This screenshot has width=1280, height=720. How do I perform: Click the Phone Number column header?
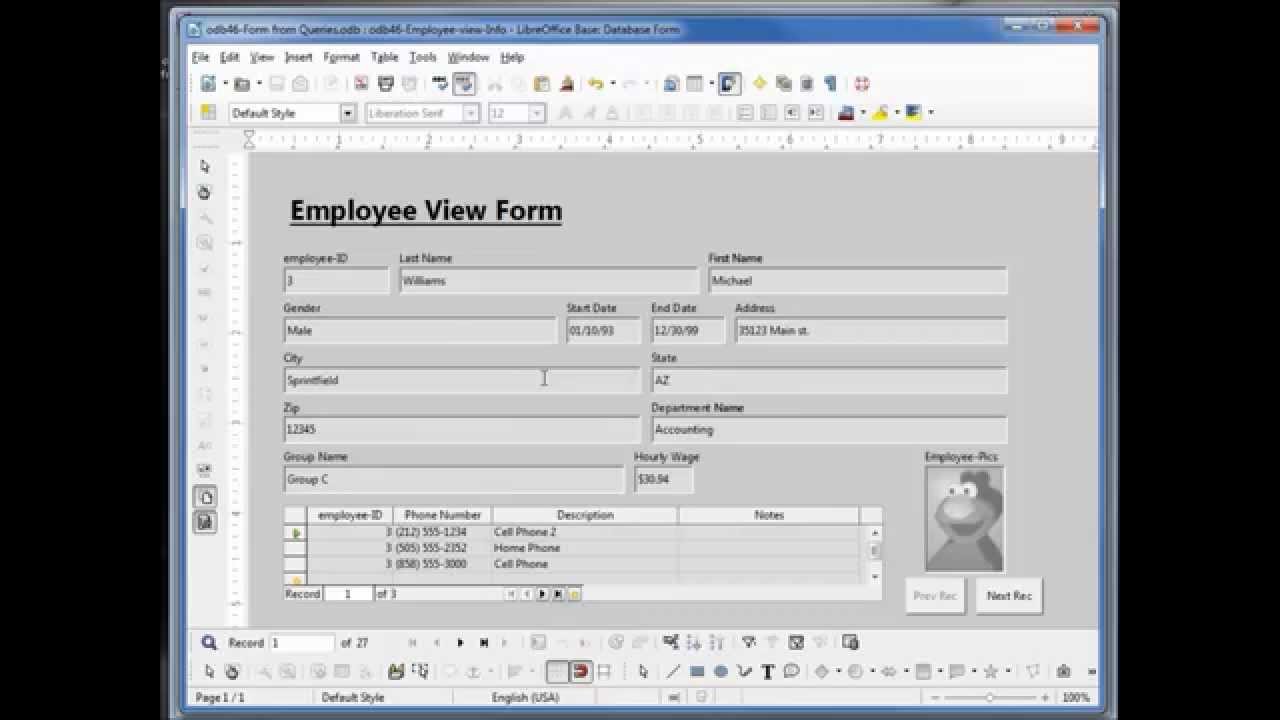[442, 515]
